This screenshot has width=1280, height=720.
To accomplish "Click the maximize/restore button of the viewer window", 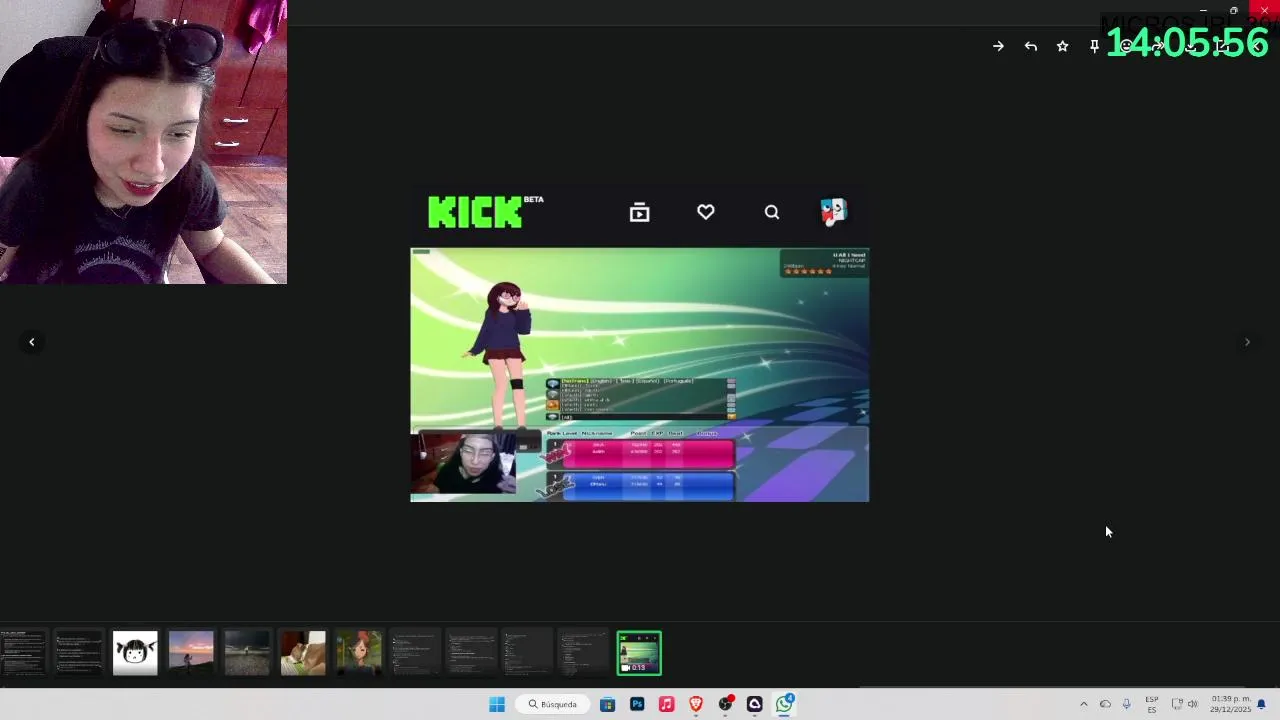I will tap(1233, 10).
